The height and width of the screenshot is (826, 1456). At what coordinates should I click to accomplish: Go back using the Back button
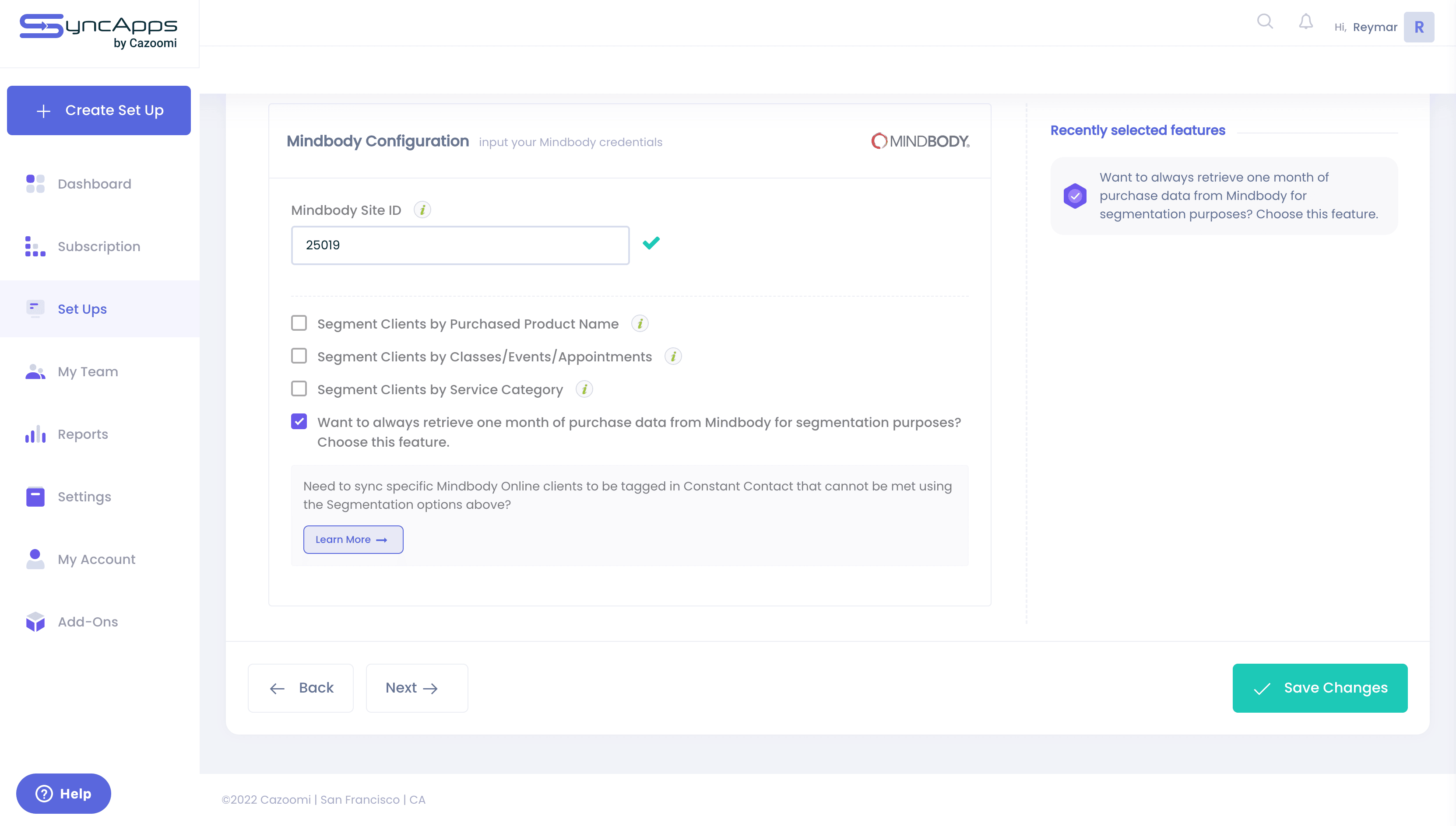pyautogui.click(x=301, y=688)
